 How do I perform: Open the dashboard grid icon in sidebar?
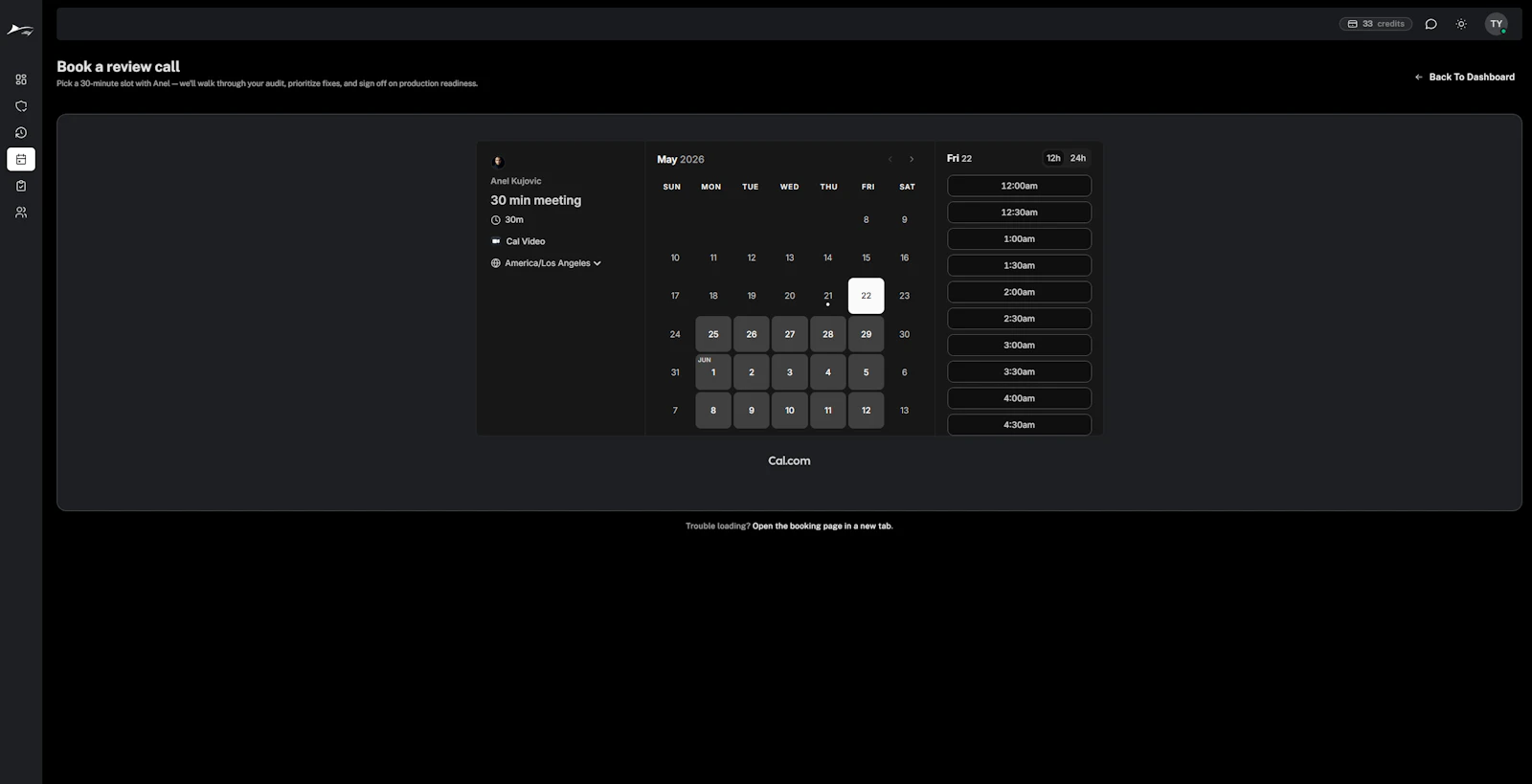[21, 79]
